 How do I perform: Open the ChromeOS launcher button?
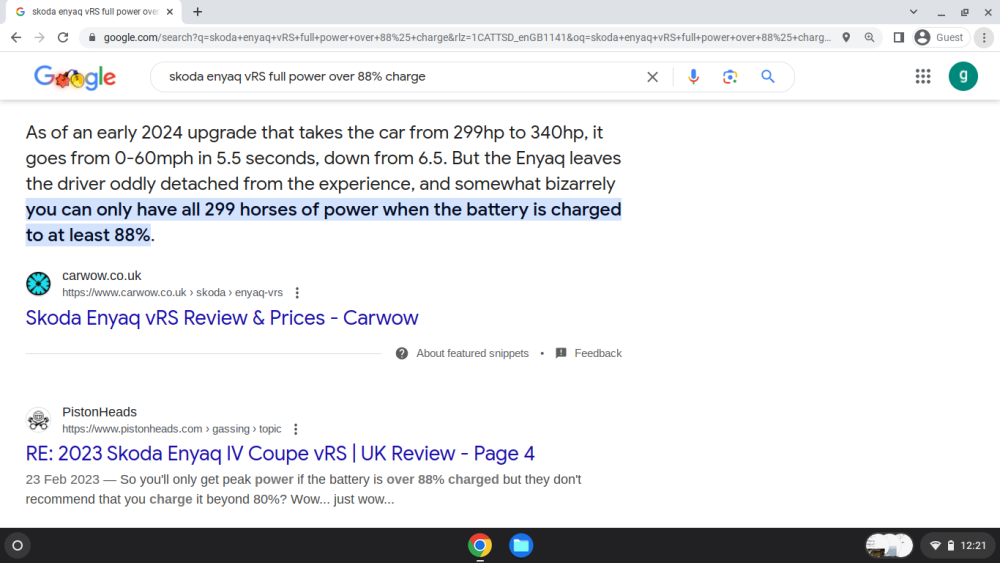click(x=18, y=545)
